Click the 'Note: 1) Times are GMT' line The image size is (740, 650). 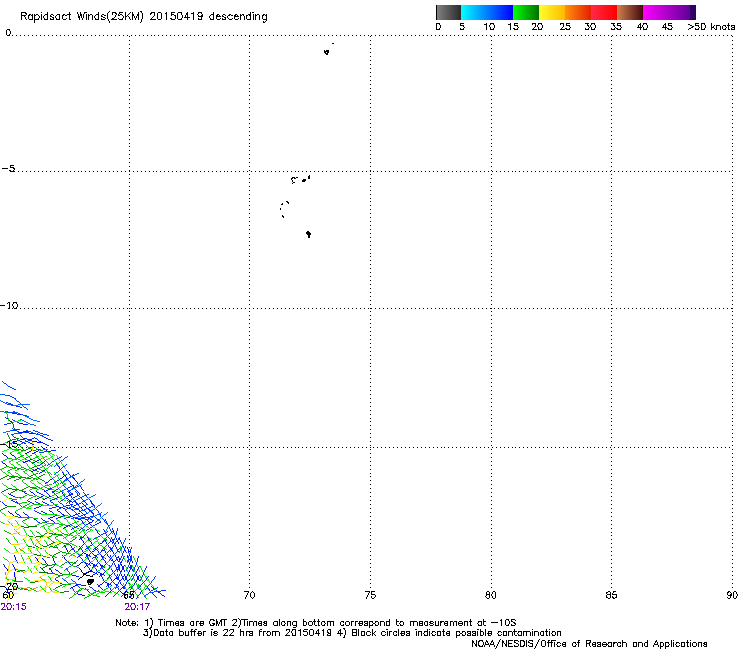coord(315,623)
